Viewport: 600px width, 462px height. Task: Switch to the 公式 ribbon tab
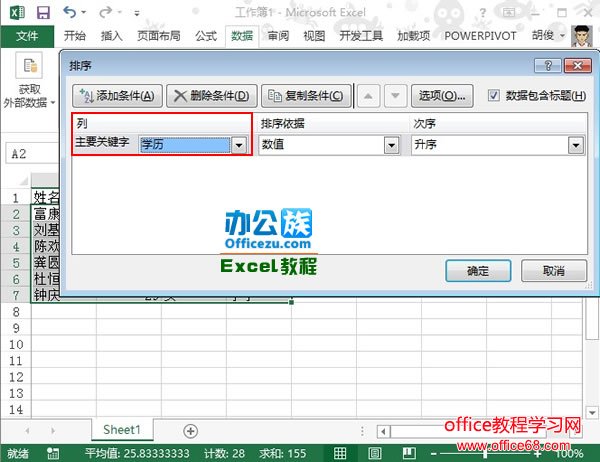pos(206,36)
